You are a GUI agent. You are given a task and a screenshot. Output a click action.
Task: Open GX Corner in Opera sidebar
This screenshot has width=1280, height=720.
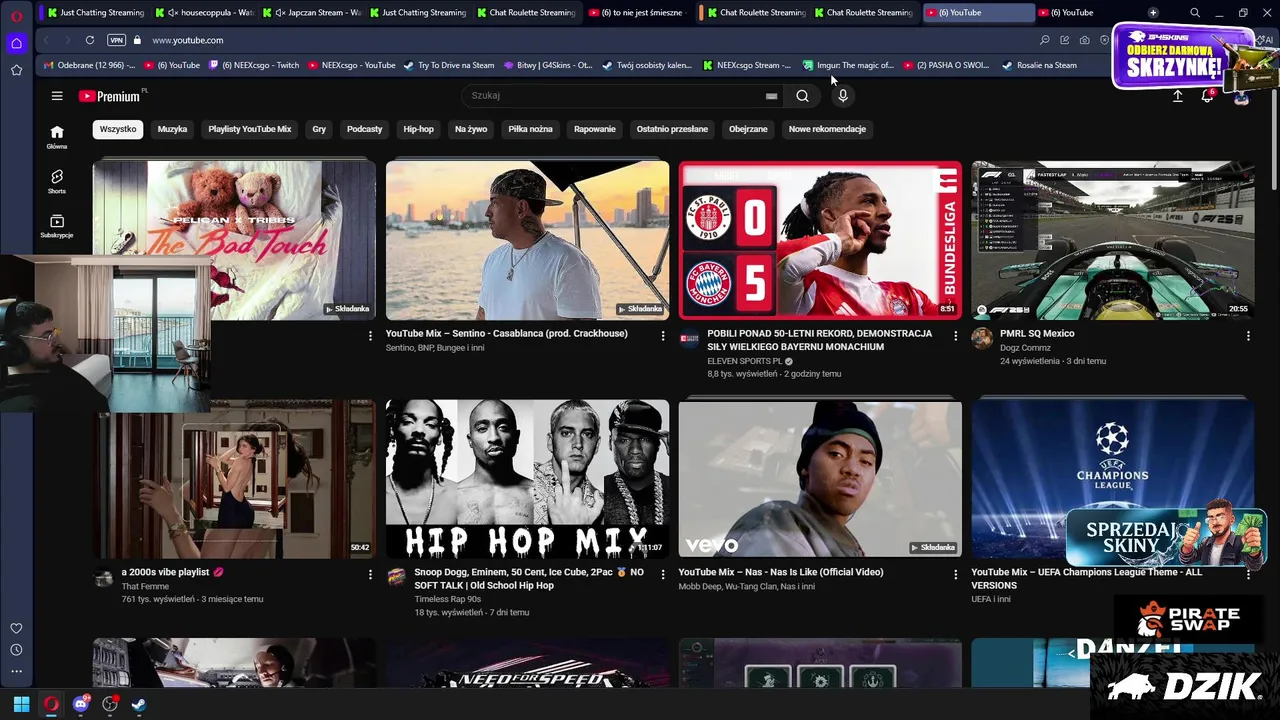click(16, 43)
